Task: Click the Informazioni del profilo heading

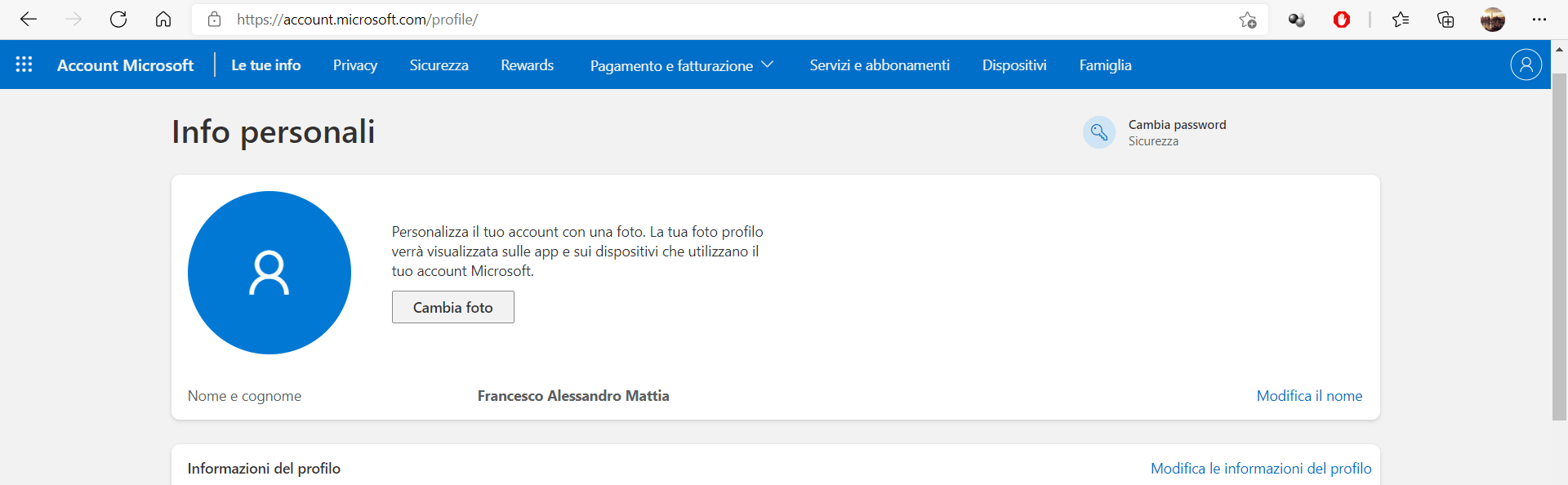Action: [264, 469]
